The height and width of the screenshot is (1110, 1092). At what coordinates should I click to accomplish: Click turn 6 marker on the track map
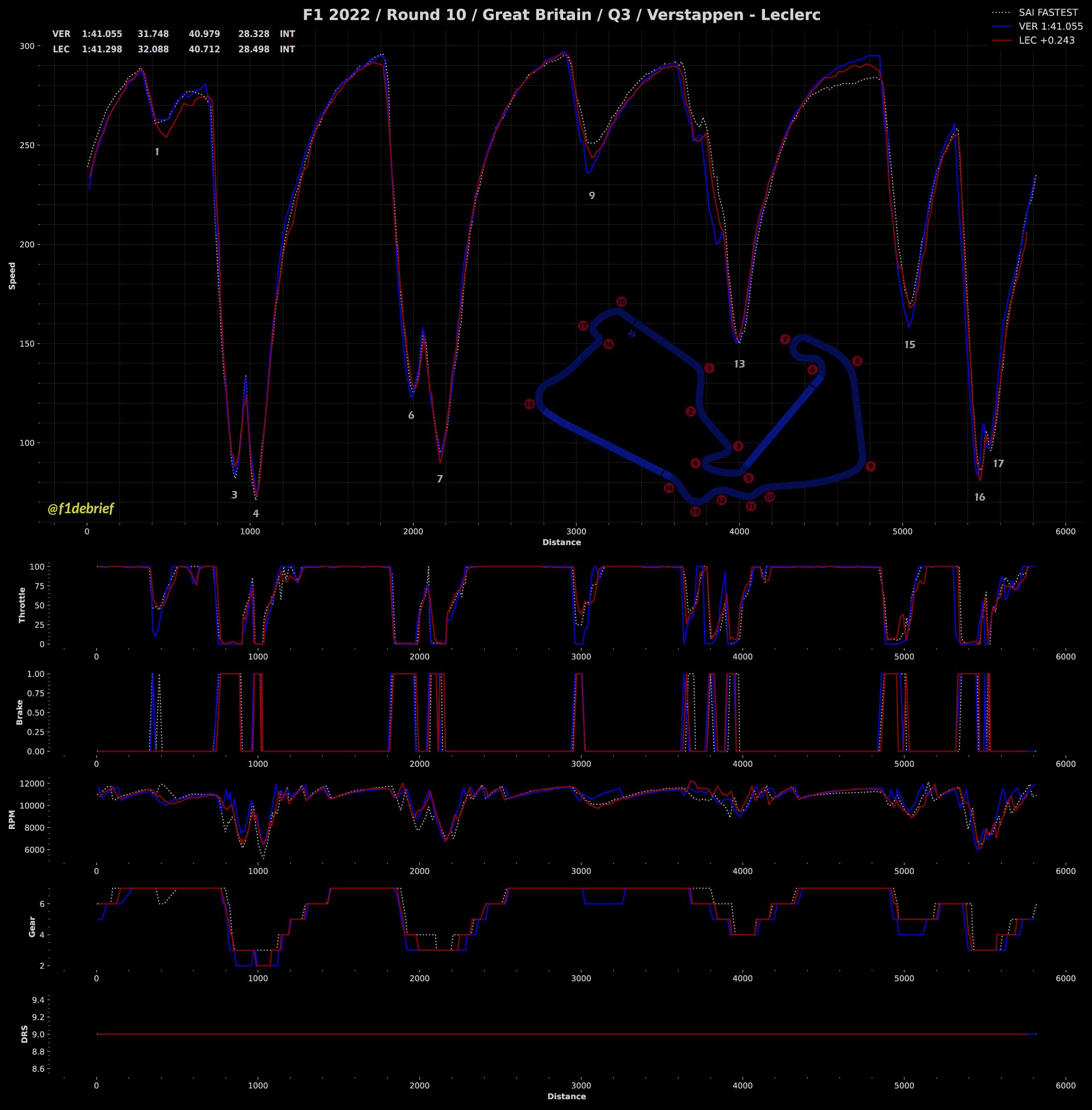click(812, 369)
